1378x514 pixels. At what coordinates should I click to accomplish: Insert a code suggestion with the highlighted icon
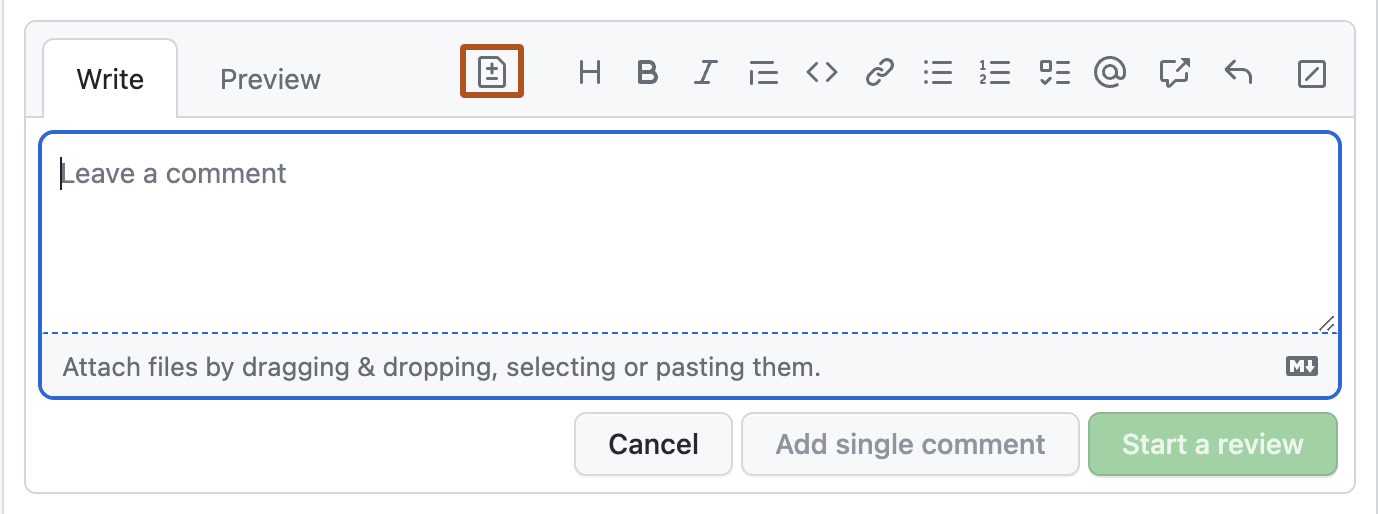tap(491, 73)
